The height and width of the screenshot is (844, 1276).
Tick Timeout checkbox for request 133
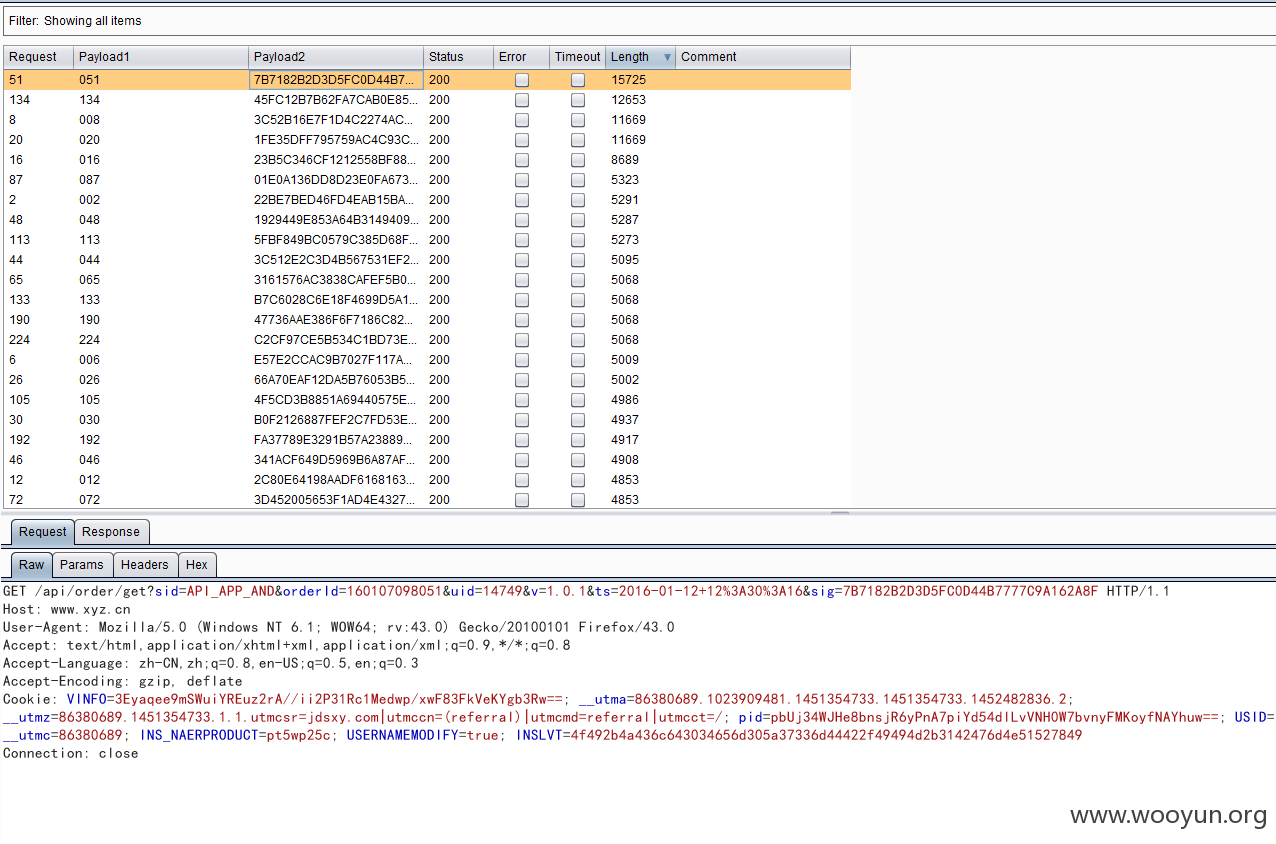pyautogui.click(x=578, y=300)
